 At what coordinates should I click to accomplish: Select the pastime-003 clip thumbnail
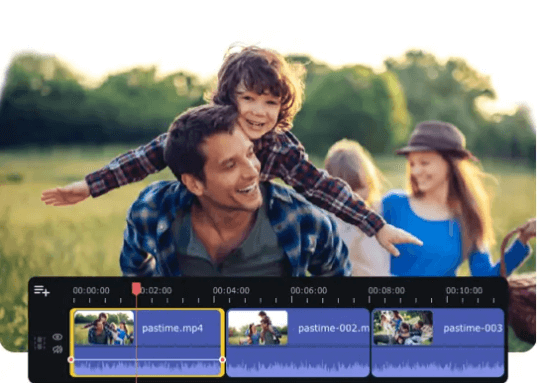pos(403,328)
